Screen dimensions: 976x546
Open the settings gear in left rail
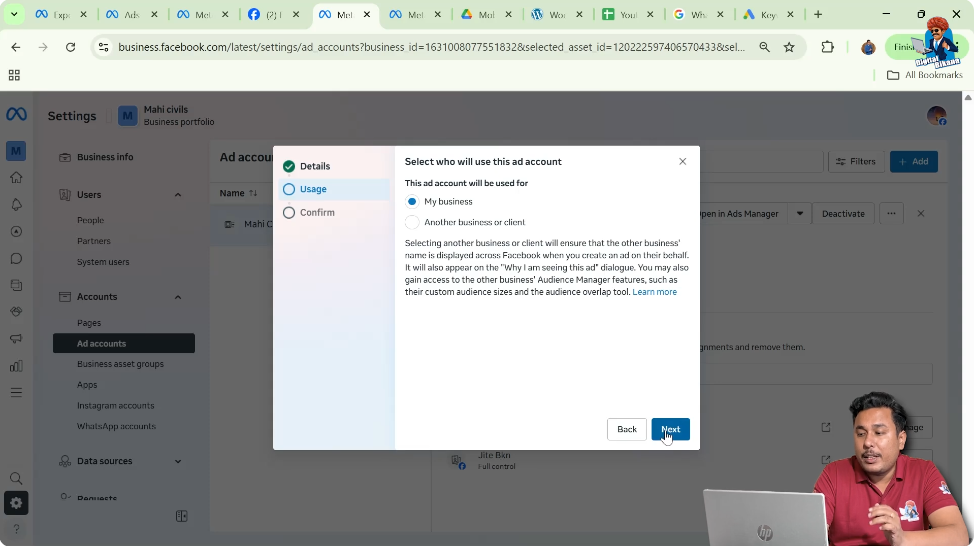[16, 503]
